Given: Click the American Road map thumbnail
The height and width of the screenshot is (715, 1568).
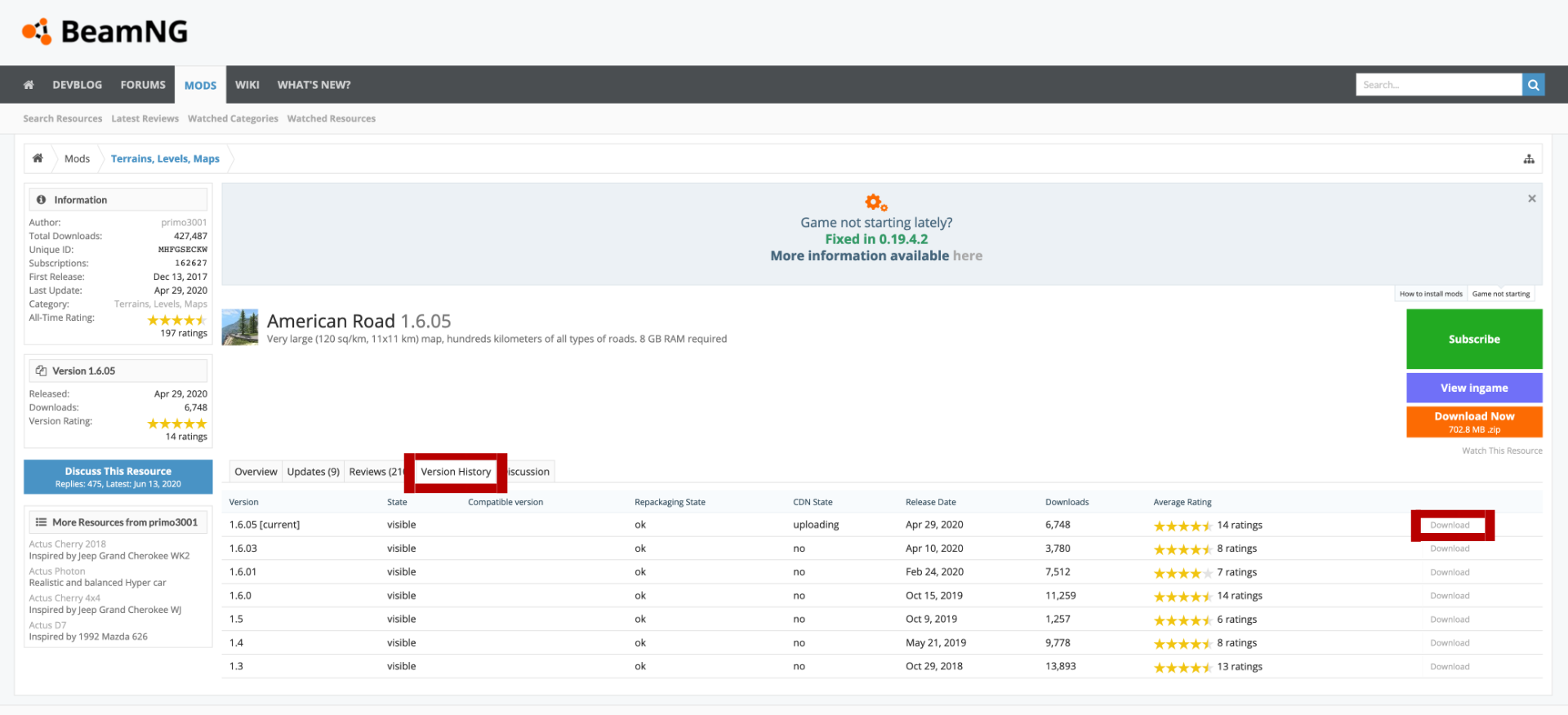Looking at the screenshot, I should tap(240, 327).
